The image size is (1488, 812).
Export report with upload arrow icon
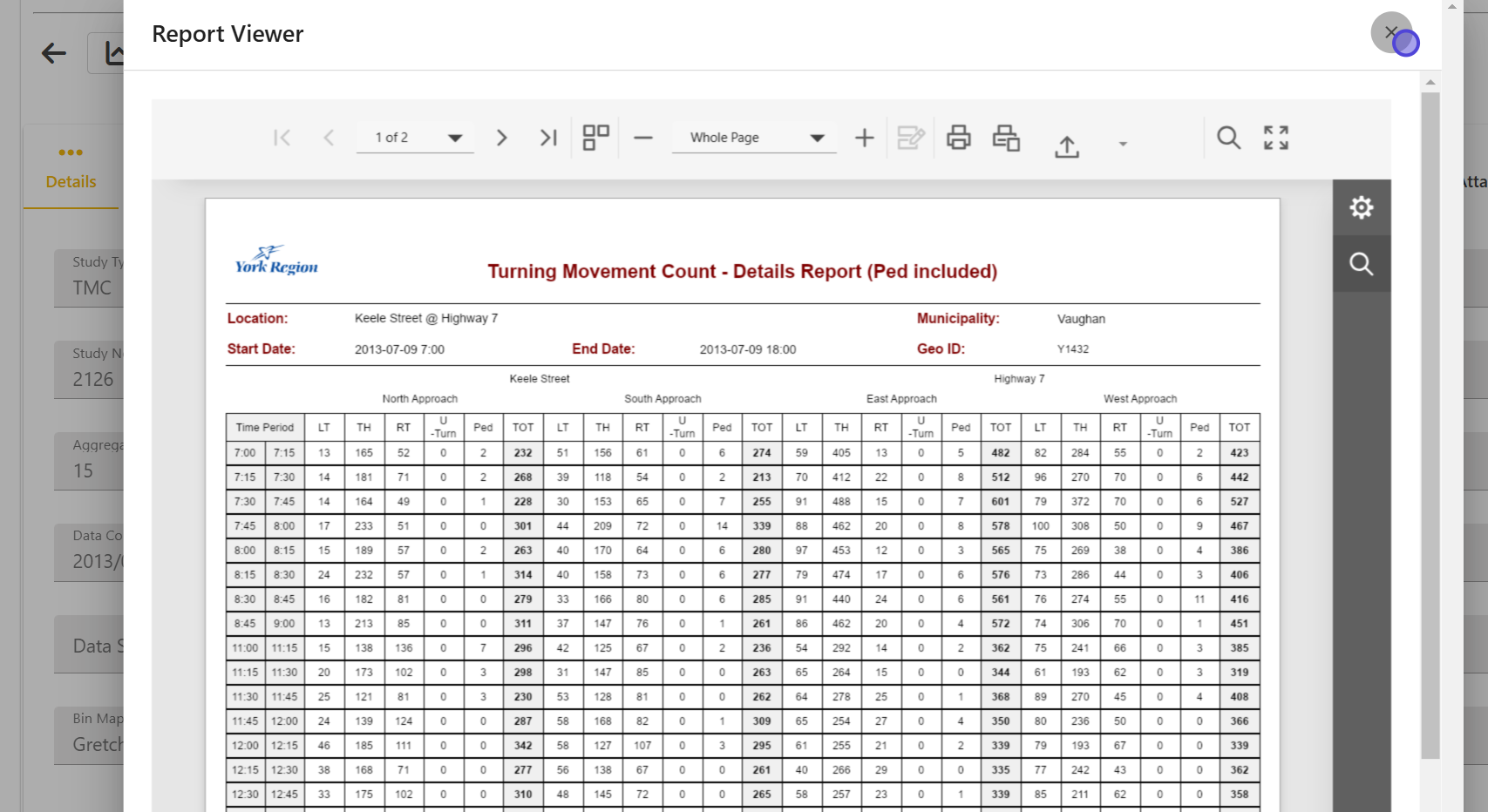pyautogui.click(x=1066, y=146)
